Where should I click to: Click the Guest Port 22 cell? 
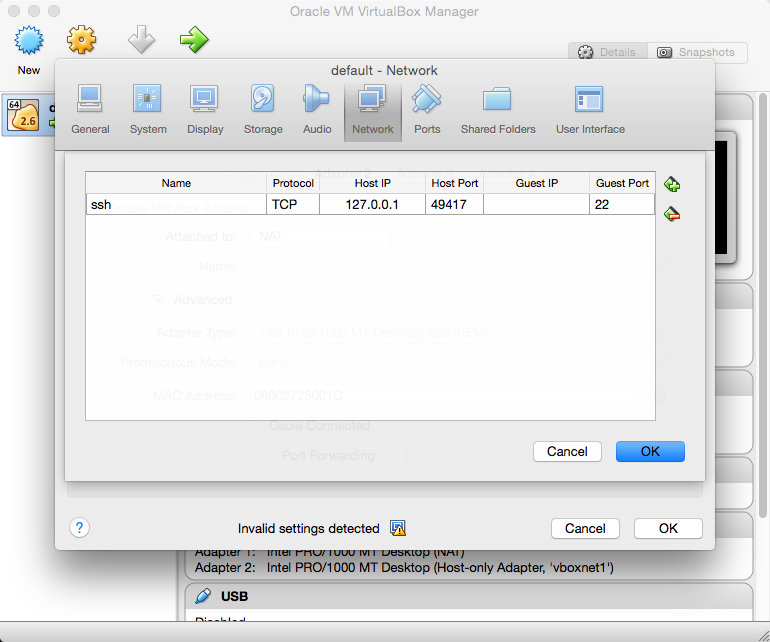tap(622, 204)
